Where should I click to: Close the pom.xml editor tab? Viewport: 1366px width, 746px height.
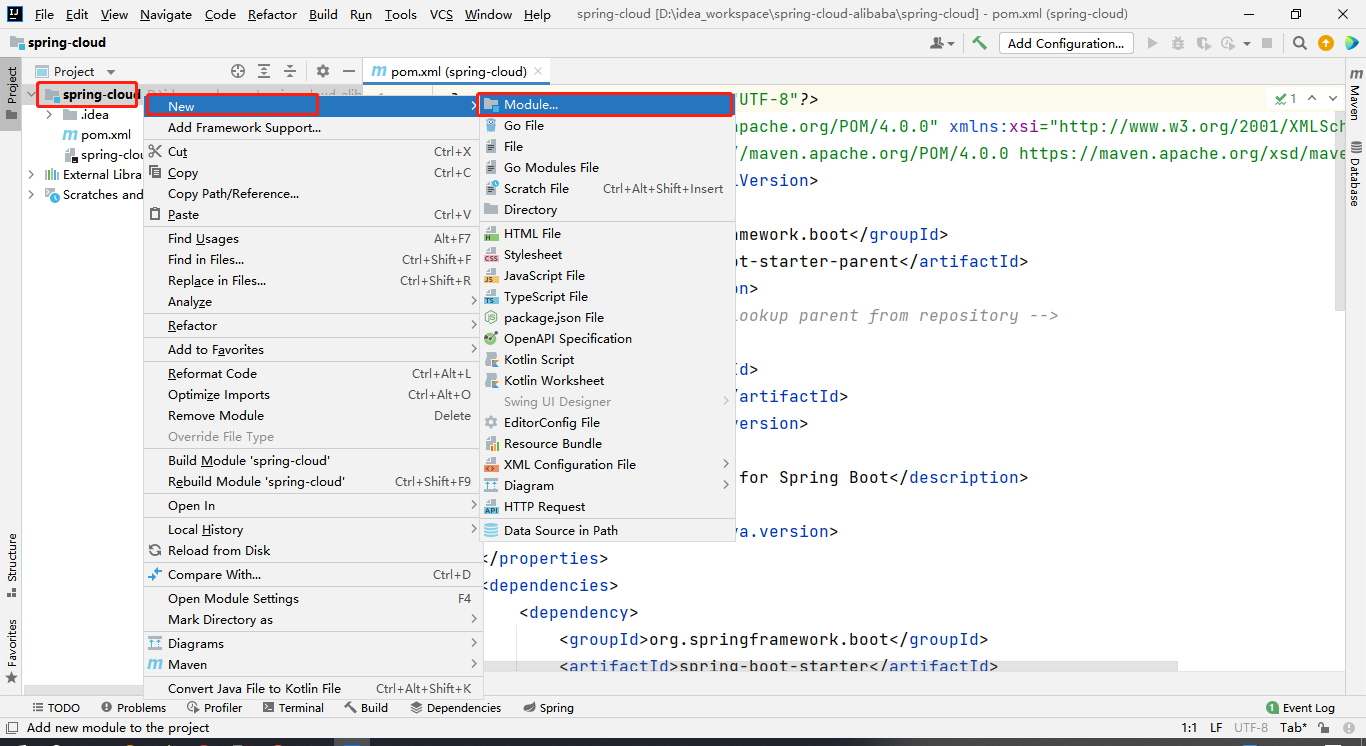pos(538,71)
